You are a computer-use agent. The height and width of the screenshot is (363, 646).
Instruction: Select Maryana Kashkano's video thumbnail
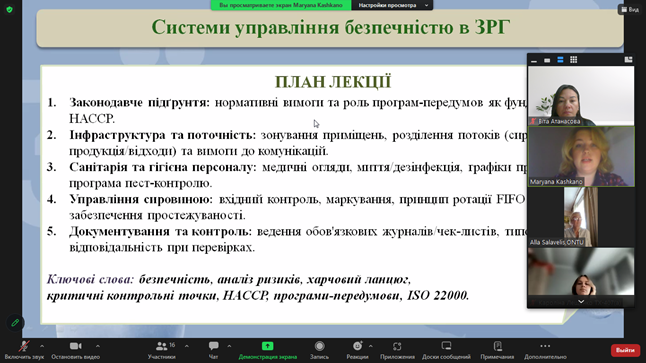(x=581, y=157)
